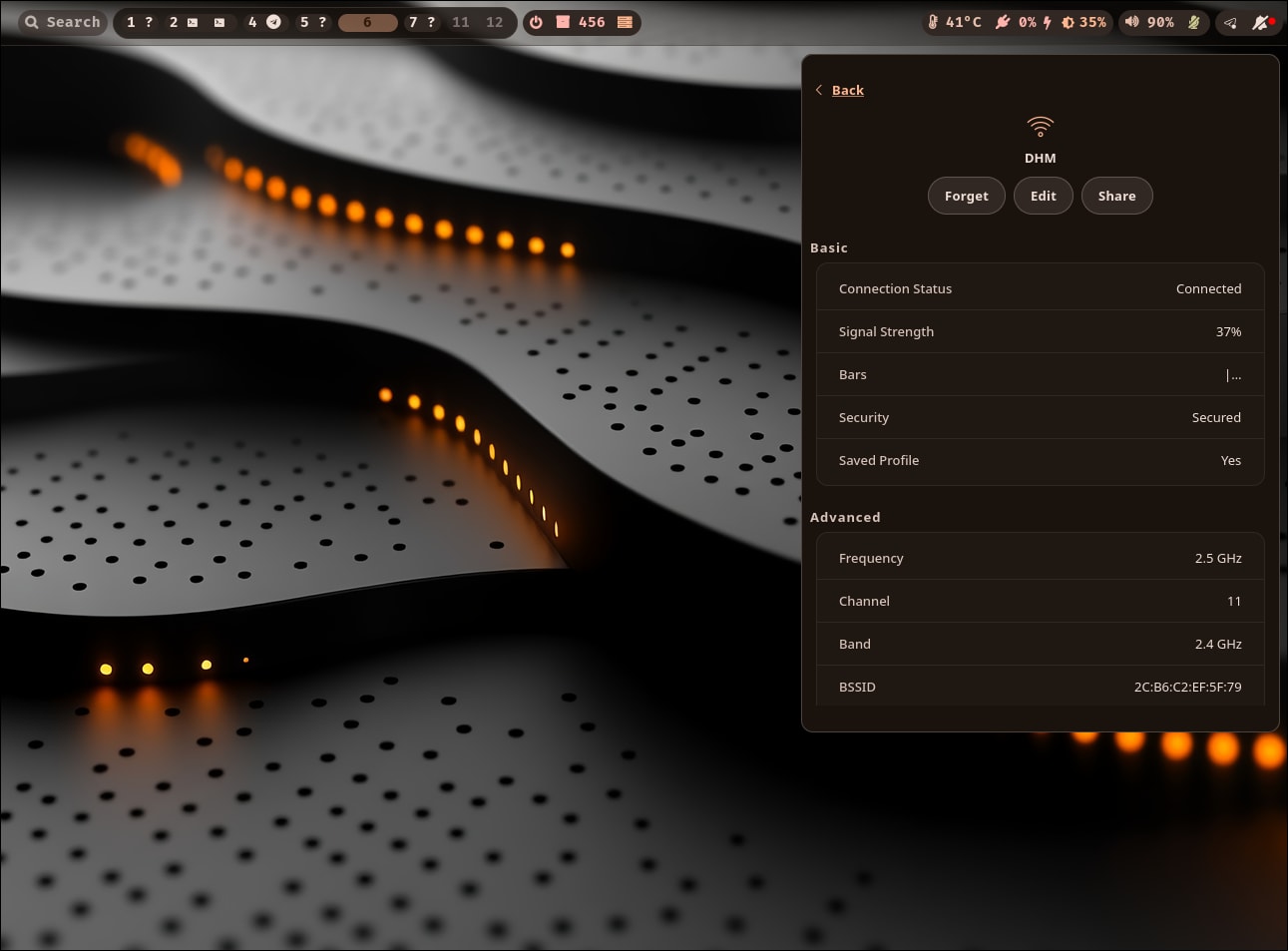Click the Wi-Fi signal icon above DHM
This screenshot has width=1288, height=951.
coord(1040,127)
